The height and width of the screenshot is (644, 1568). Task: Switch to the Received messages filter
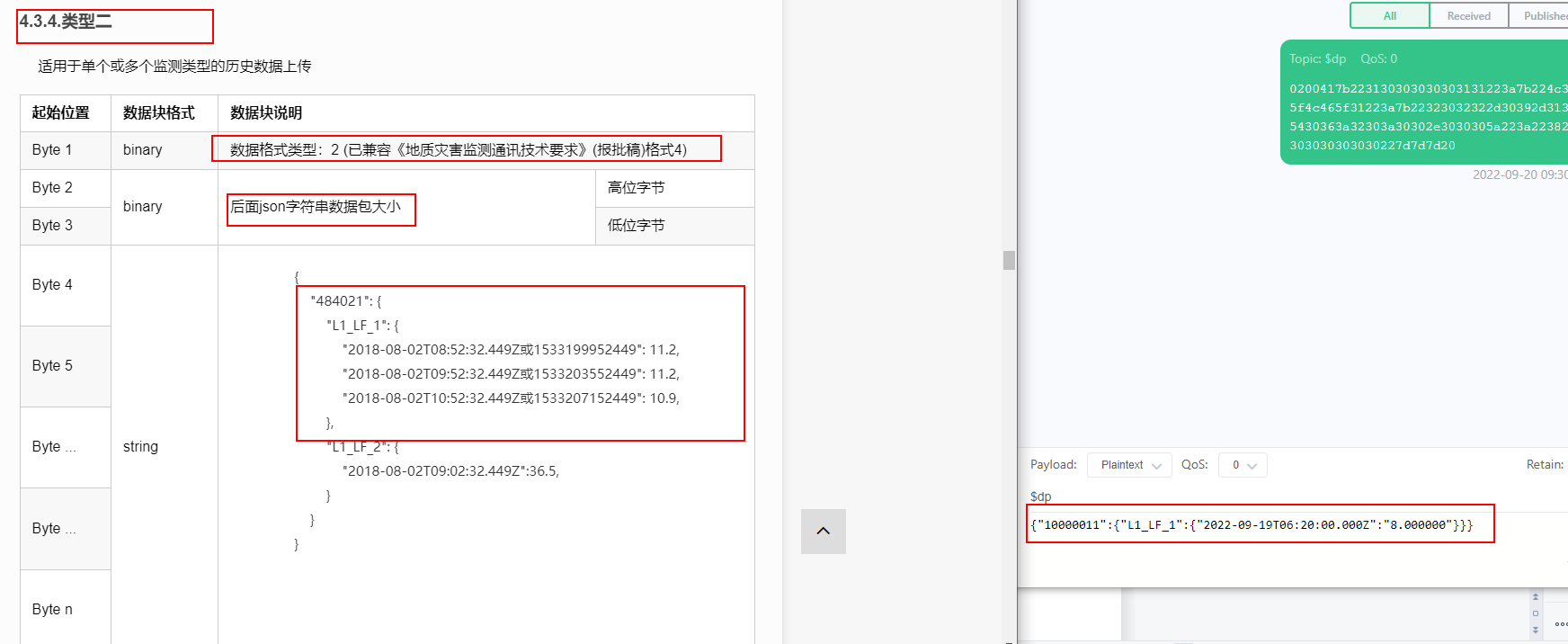click(x=1468, y=16)
